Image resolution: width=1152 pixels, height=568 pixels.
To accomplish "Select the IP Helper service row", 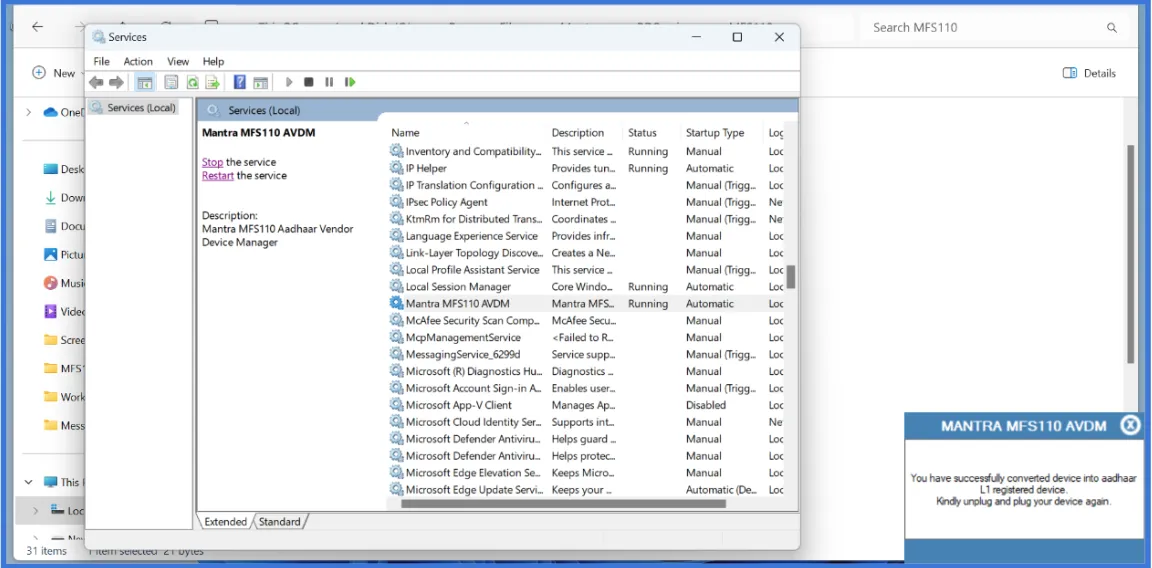I will pyautogui.click(x=586, y=168).
